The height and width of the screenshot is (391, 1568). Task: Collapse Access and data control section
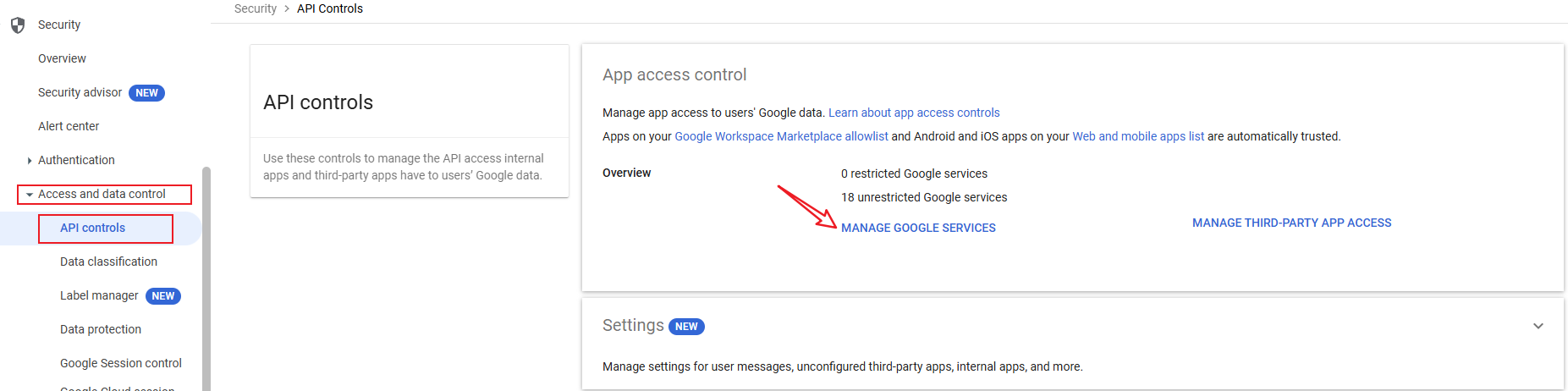[30, 195]
